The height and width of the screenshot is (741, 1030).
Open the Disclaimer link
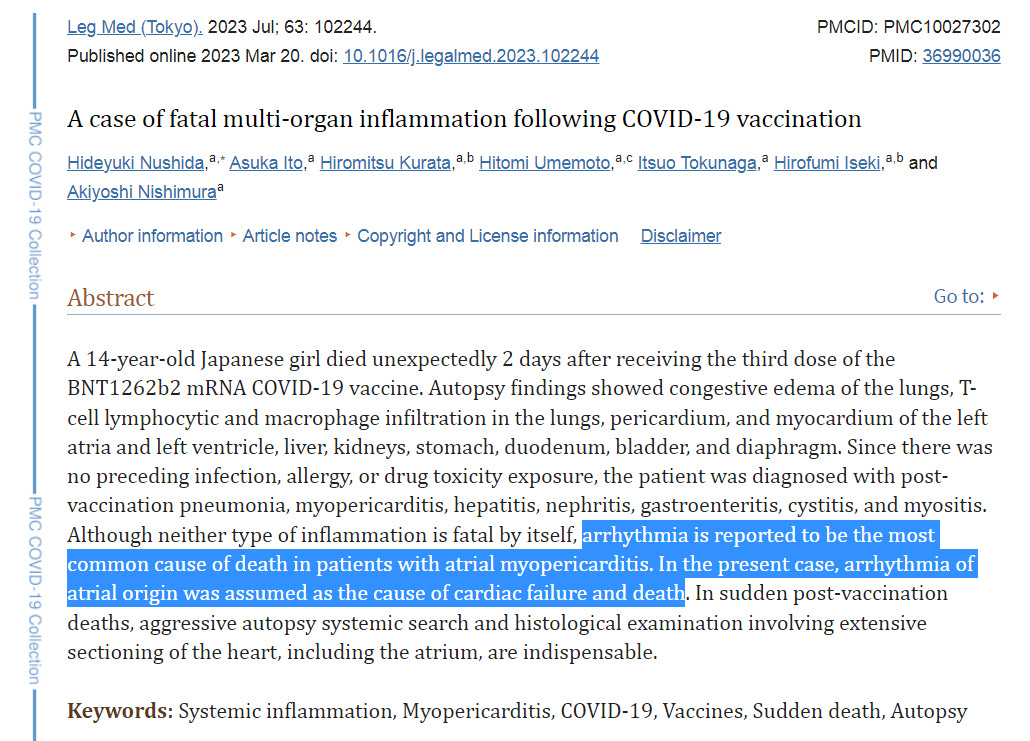681,236
